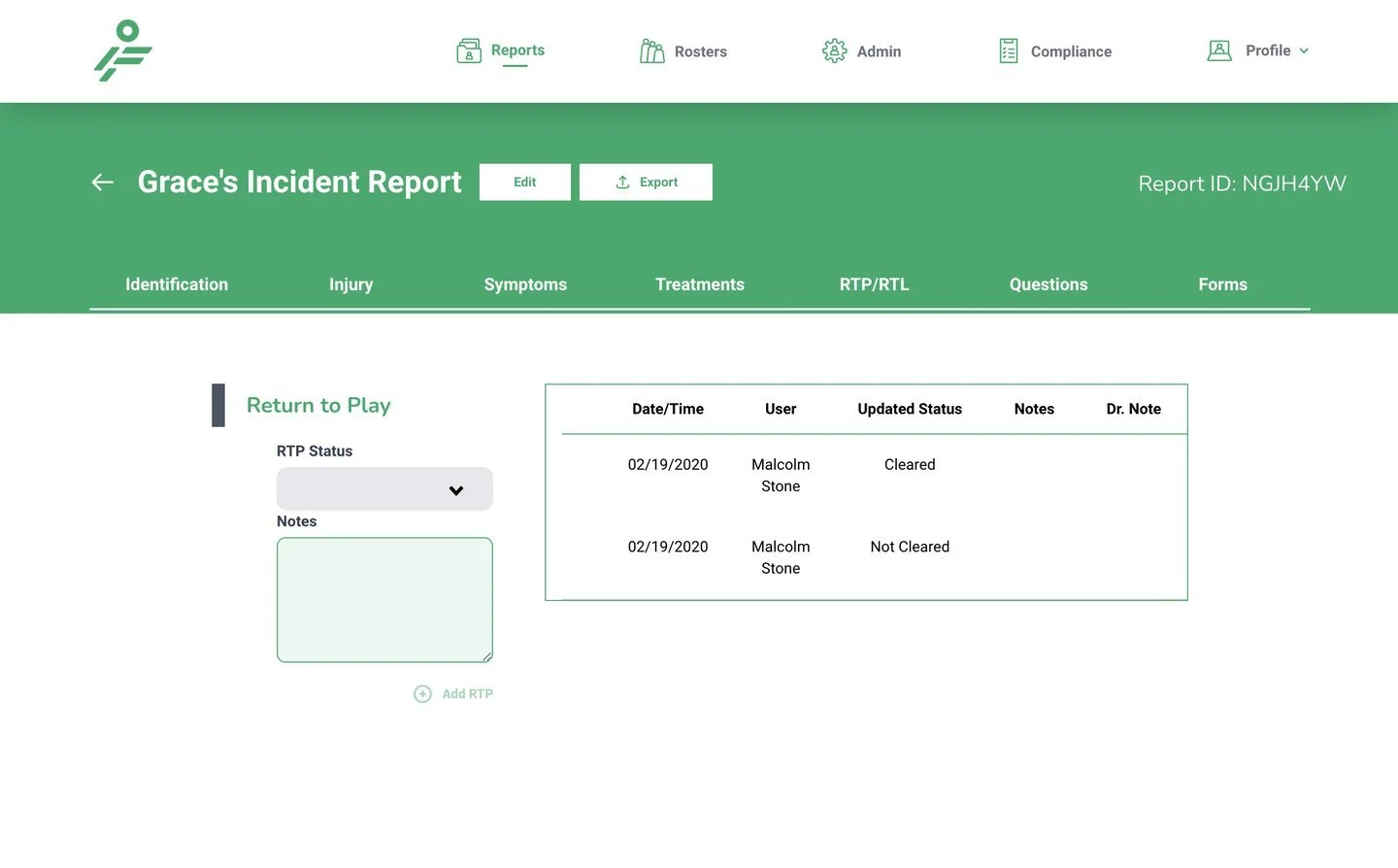Click the Compliance checklist icon
Viewport: 1398px width, 868px height.
(x=1009, y=50)
